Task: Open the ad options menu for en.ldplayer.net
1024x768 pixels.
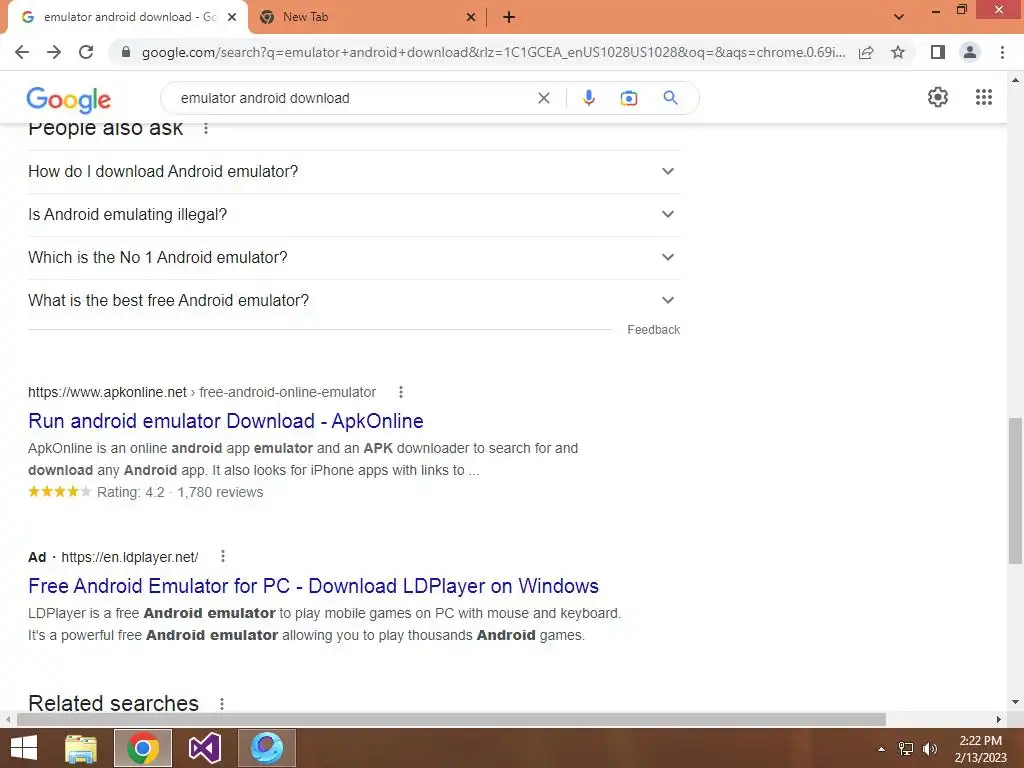Action: pyautogui.click(x=223, y=556)
